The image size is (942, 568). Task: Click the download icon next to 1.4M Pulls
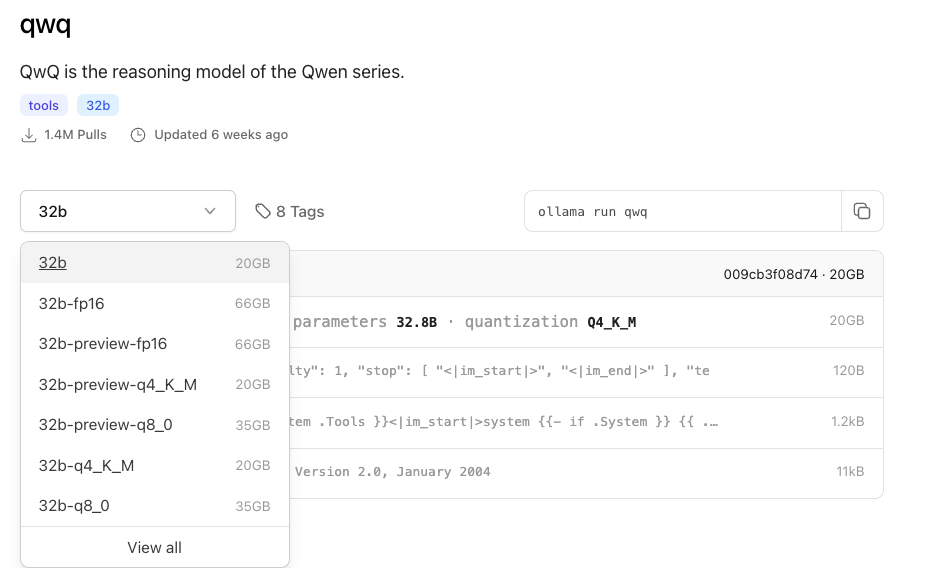tap(28, 135)
